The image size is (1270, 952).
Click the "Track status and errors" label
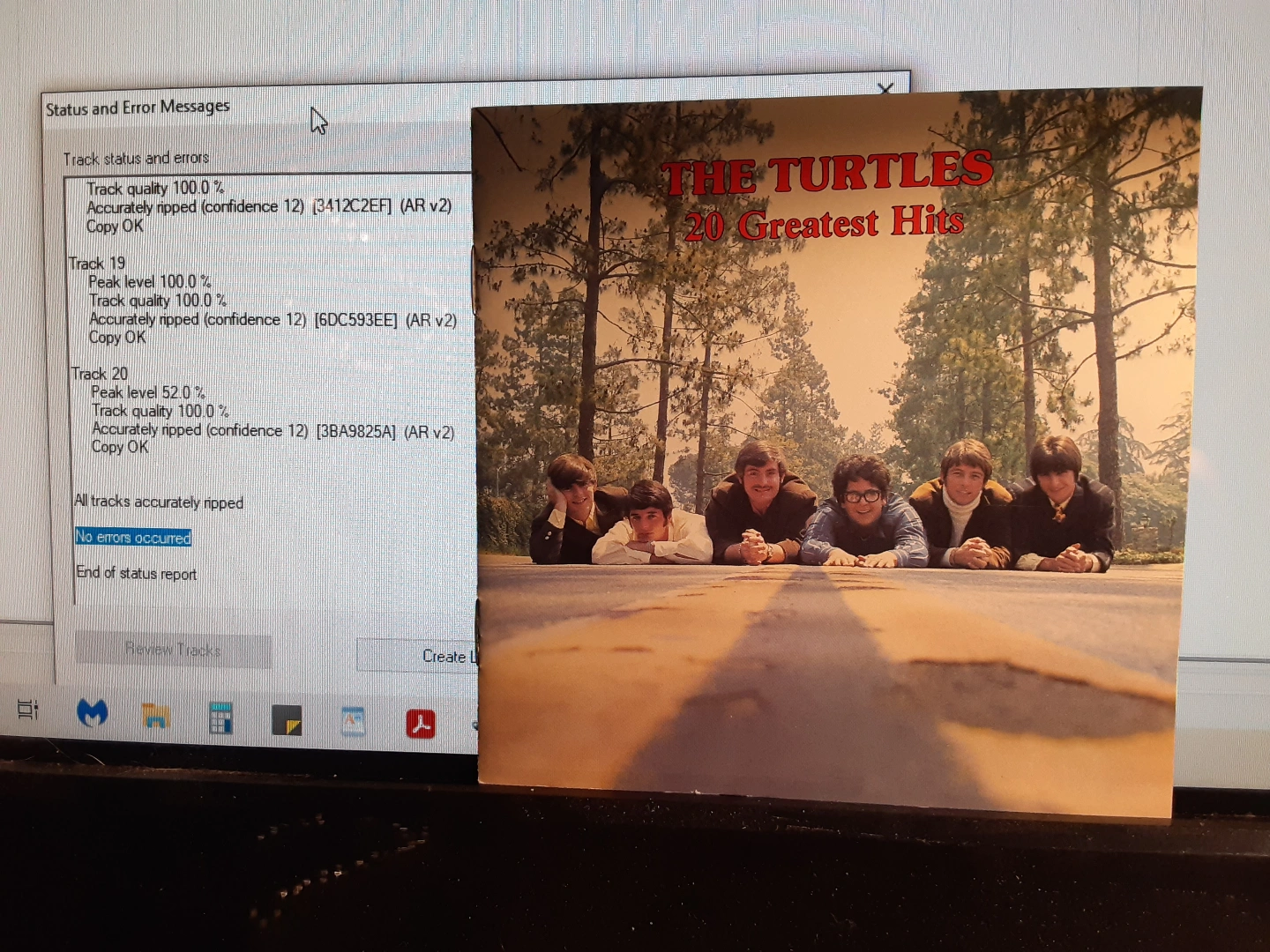[x=136, y=159]
